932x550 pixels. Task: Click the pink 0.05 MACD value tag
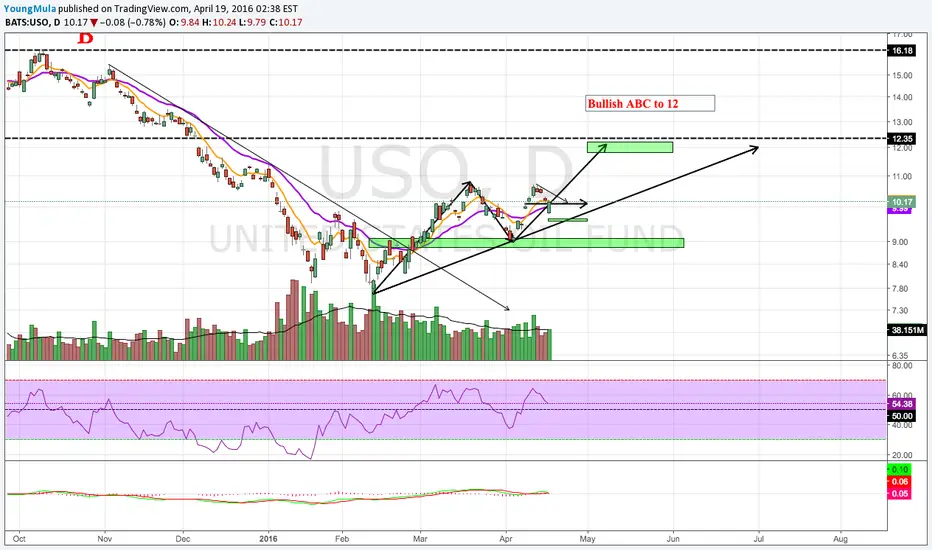click(x=899, y=494)
